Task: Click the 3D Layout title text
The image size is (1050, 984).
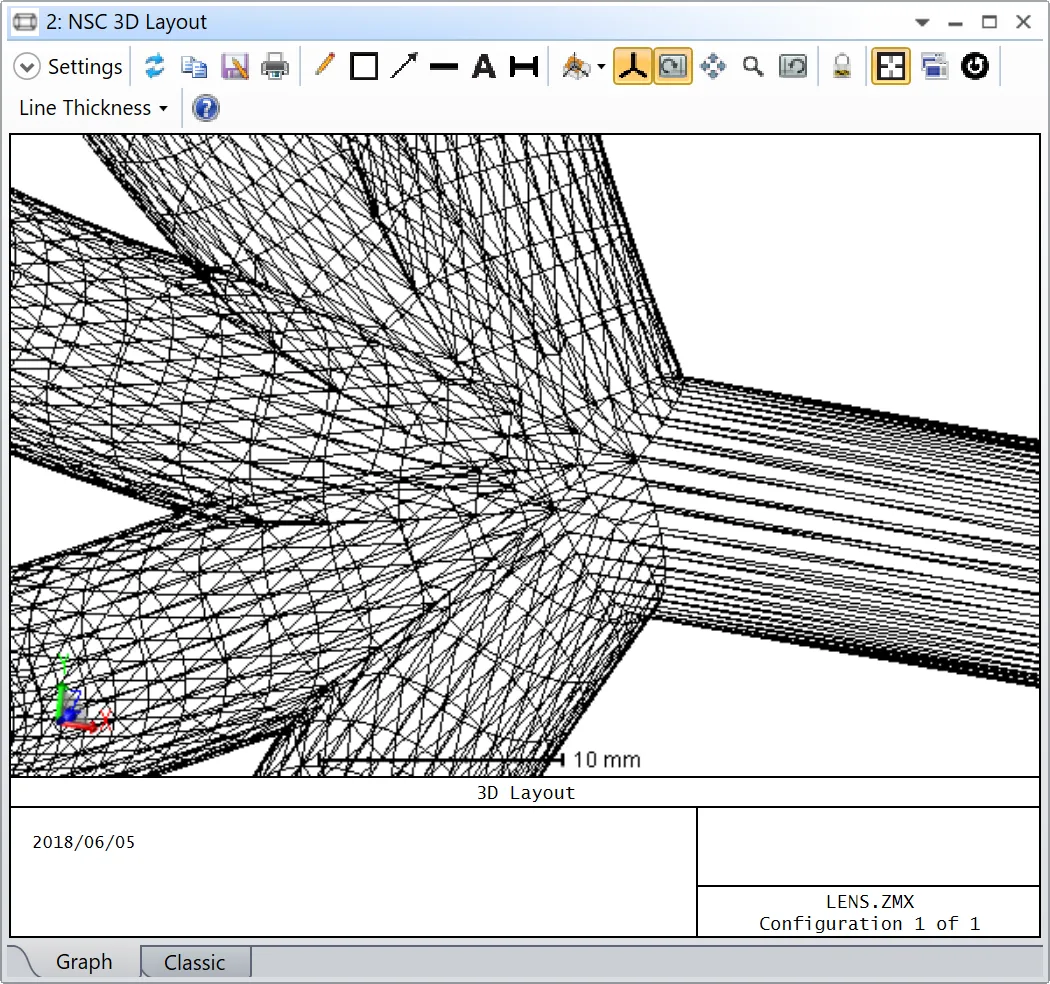Action: click(526, 792)
